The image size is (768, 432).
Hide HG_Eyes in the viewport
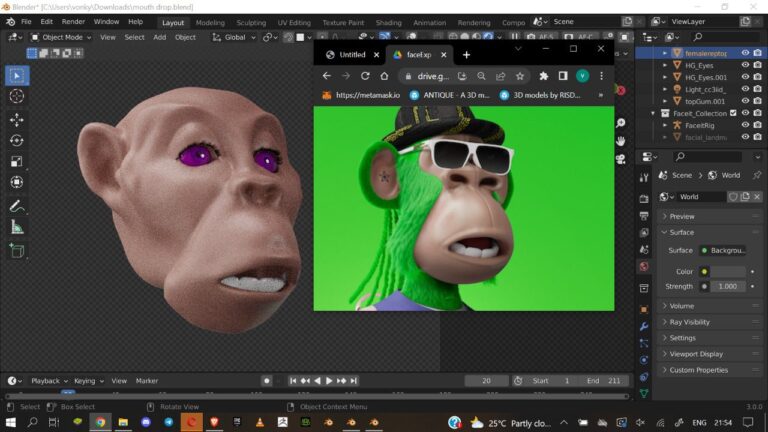(x=745, y=65)
